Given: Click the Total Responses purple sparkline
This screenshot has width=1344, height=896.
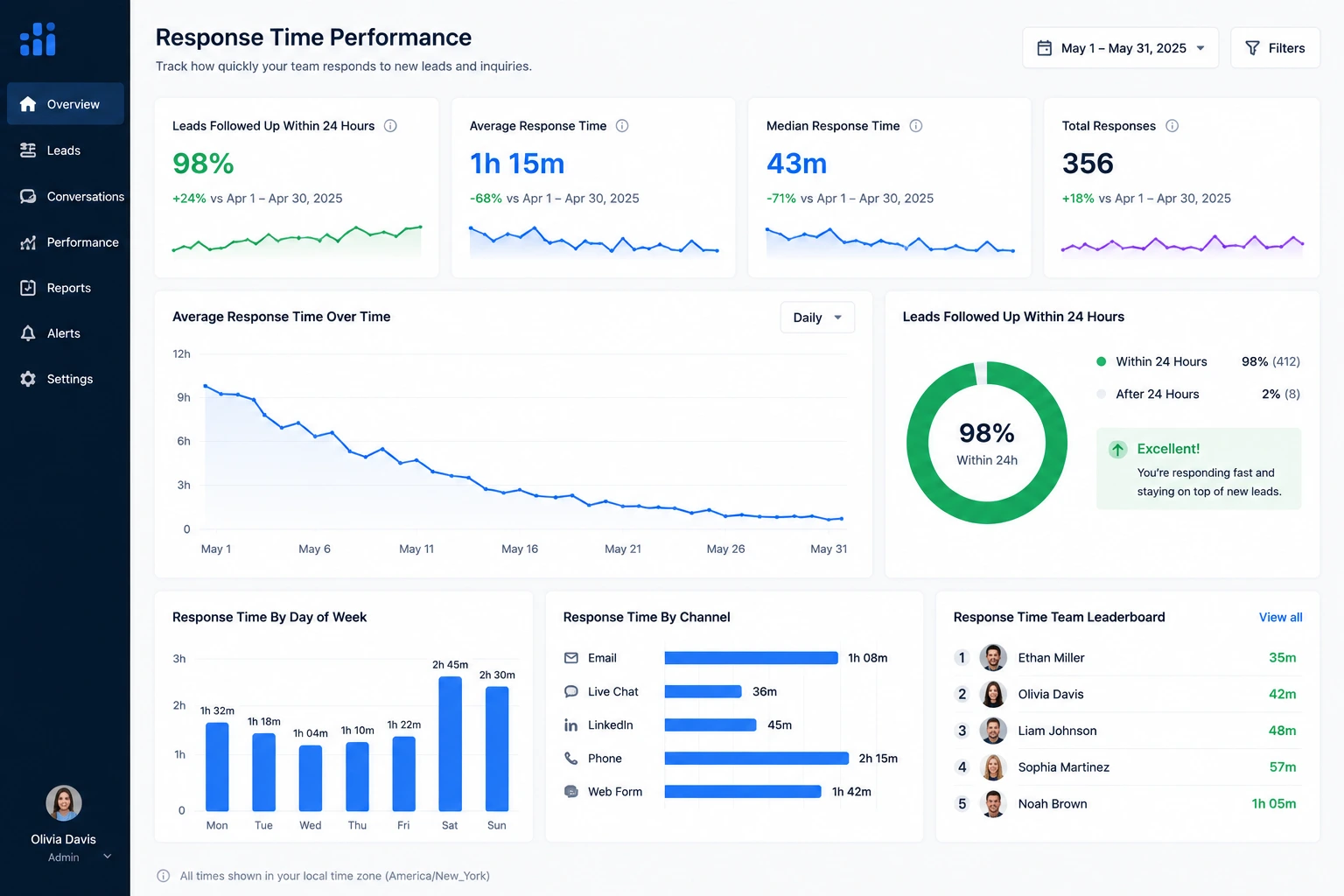Looking at the screenshot, I should [1182, 244].
